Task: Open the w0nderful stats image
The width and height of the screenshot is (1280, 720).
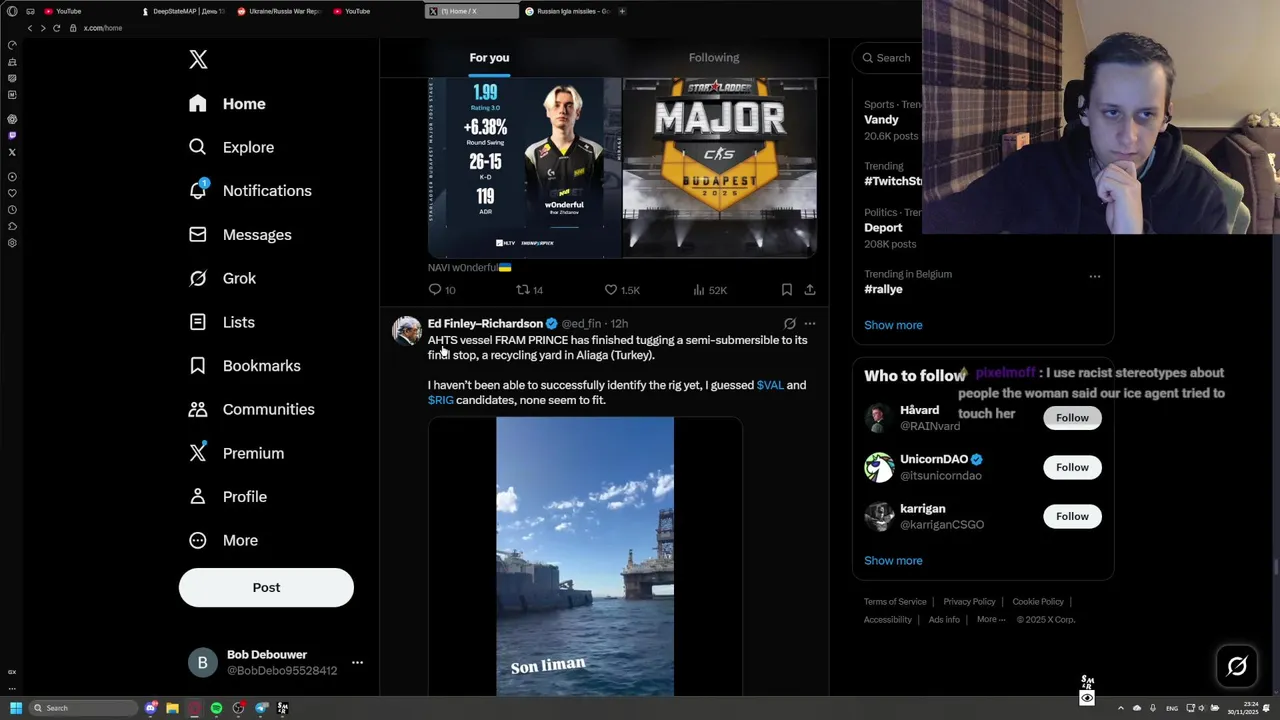Action: point(524,168)
